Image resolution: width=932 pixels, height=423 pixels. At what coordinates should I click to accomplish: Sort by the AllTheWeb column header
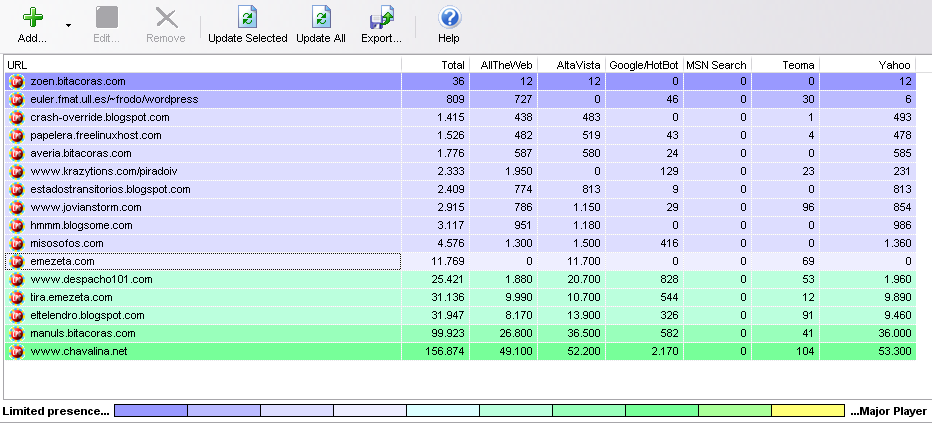tap(503, 65)
